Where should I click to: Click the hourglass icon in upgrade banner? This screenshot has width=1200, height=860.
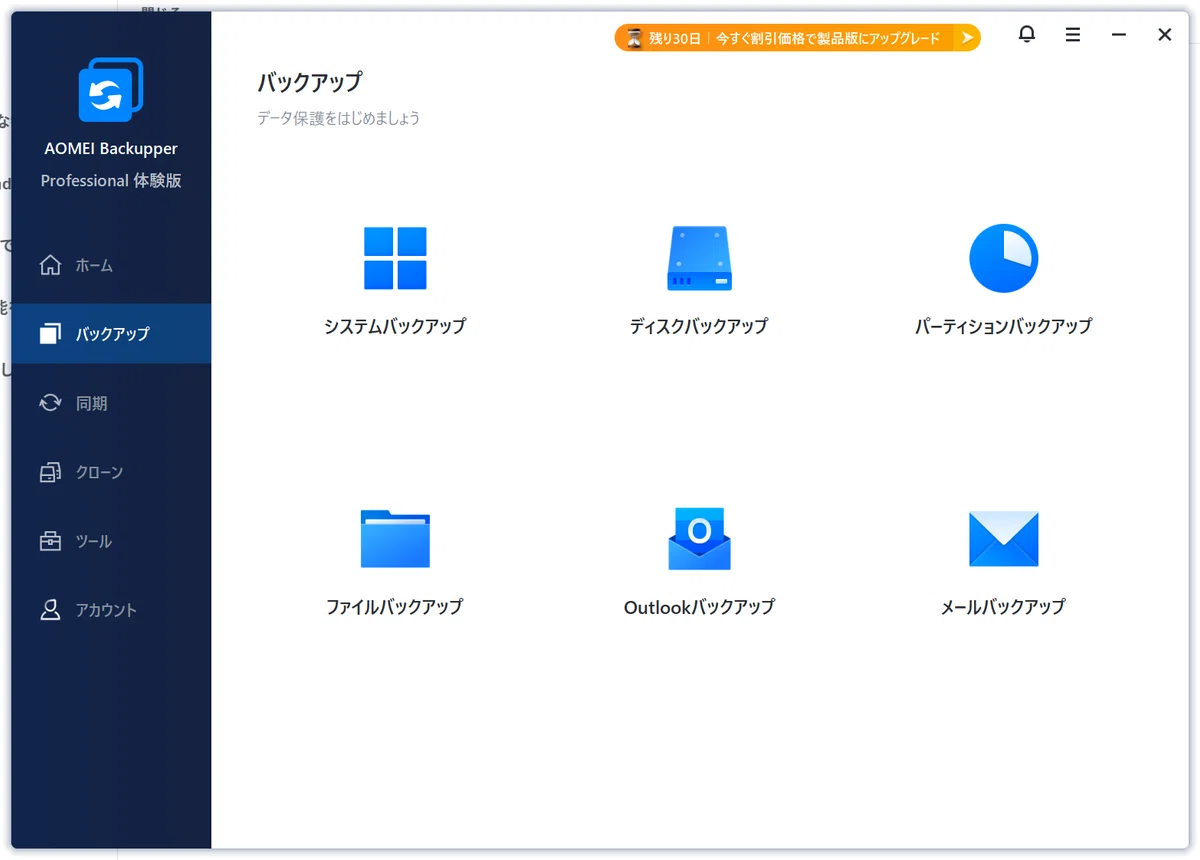pyautogui.click(x=634, y=38)
